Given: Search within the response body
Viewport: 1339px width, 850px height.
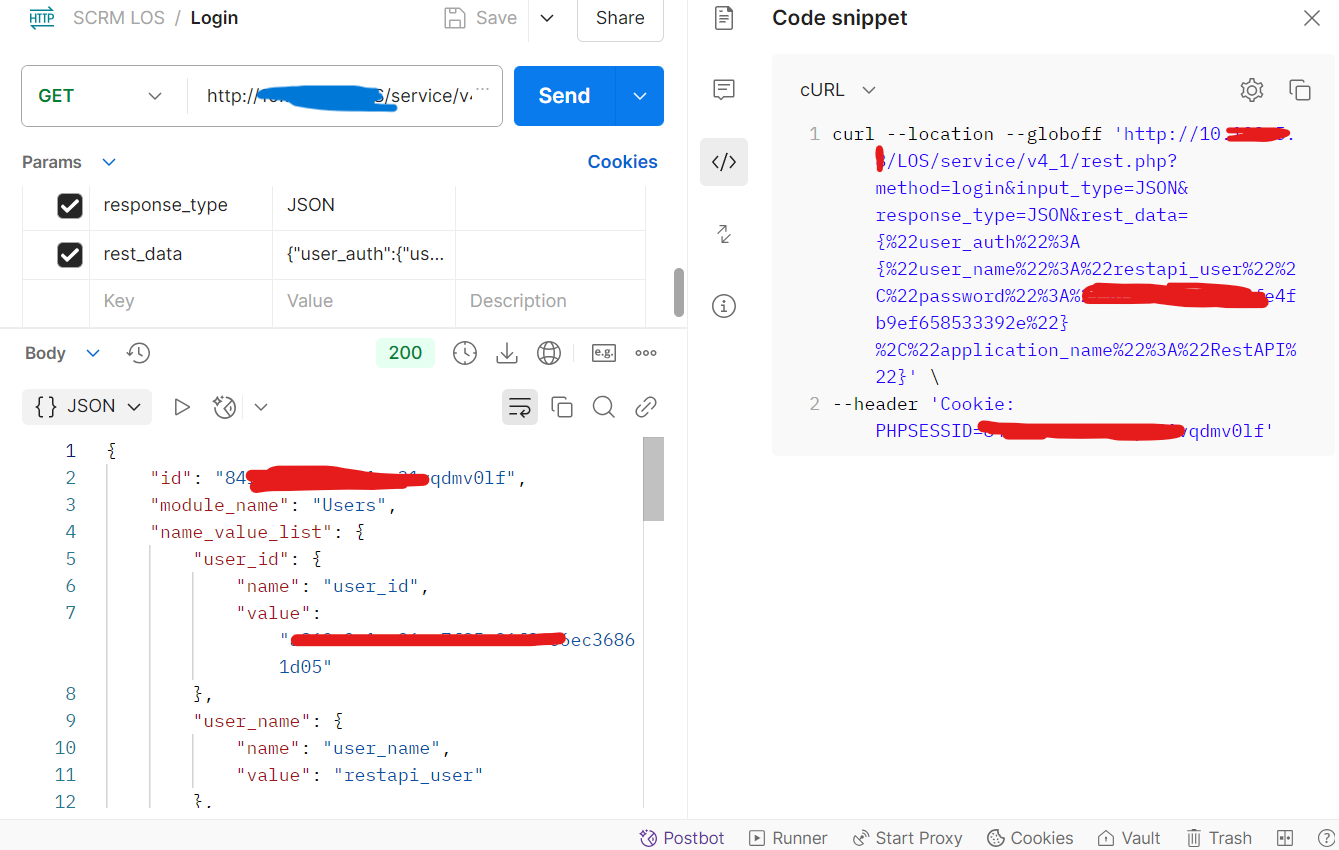Looking at the screenshot, I should [603, 406].
